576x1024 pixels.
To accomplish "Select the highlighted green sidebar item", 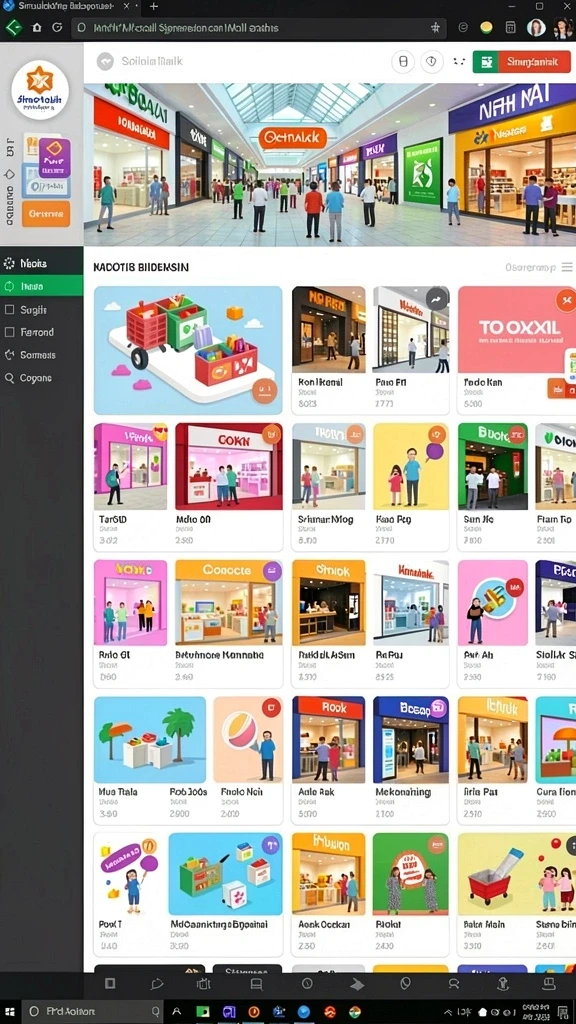I will coord(42,286).
